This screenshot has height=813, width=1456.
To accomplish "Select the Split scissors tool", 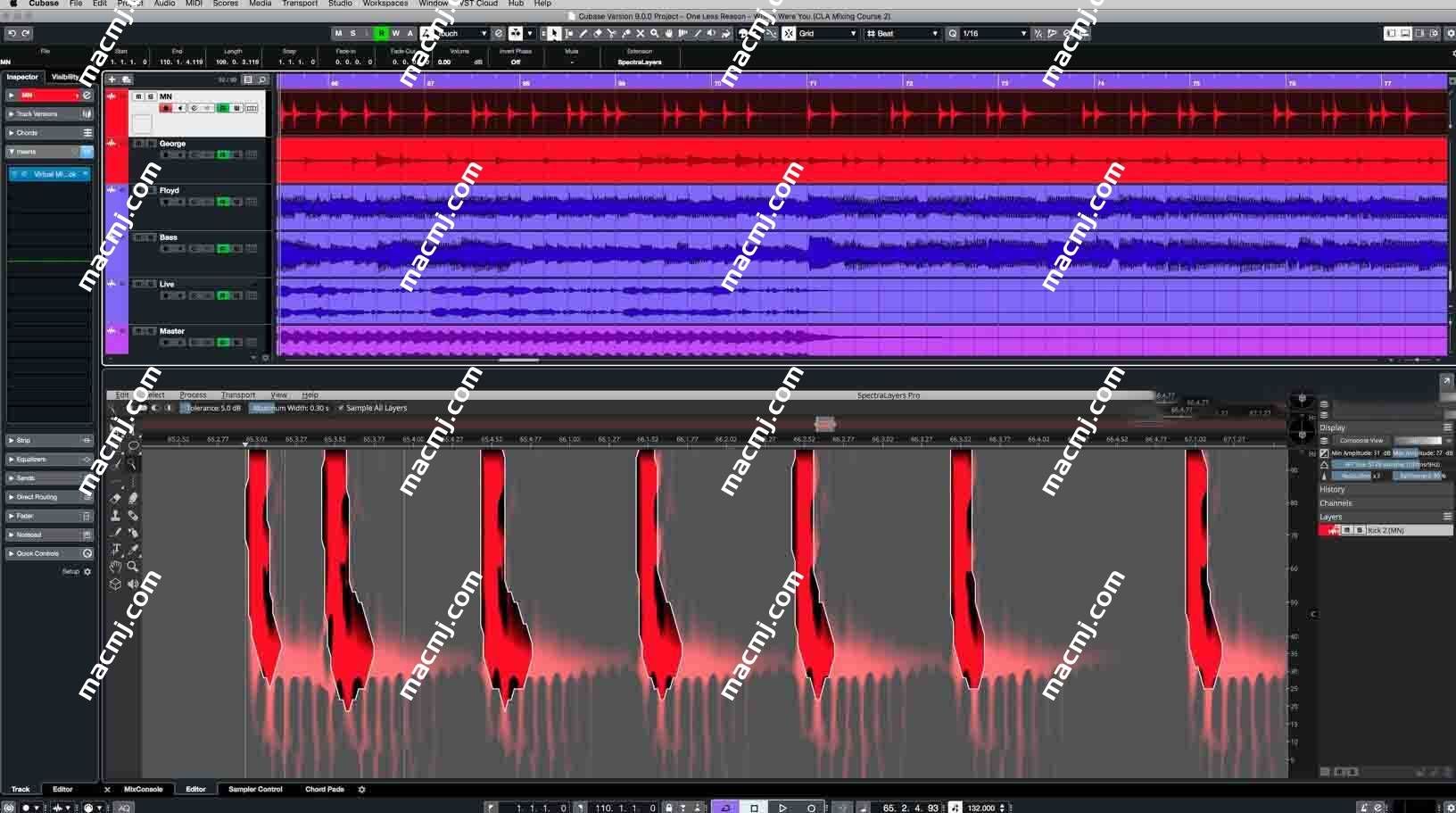I will [611, 33].
